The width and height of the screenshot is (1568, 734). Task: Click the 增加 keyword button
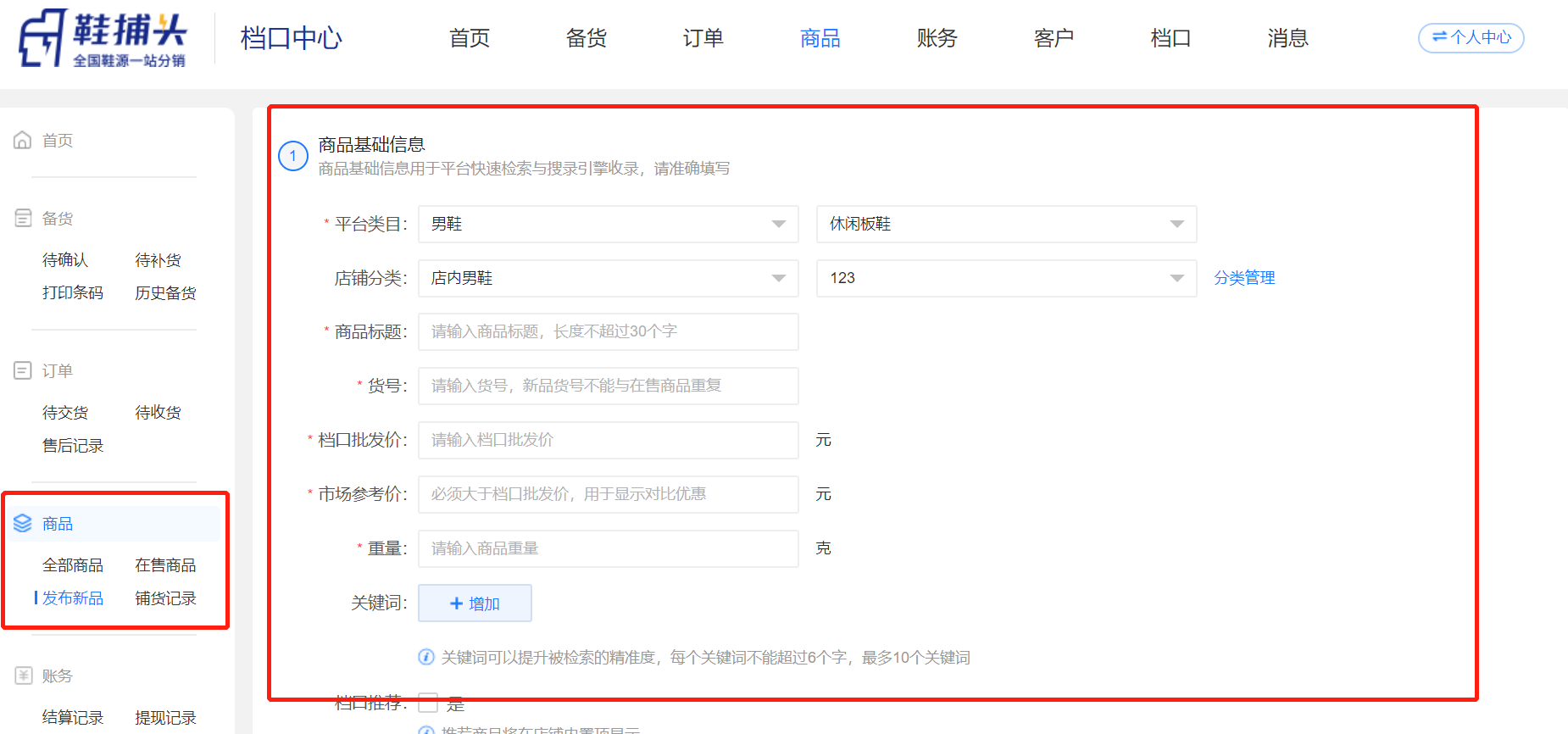click(475, 603)
